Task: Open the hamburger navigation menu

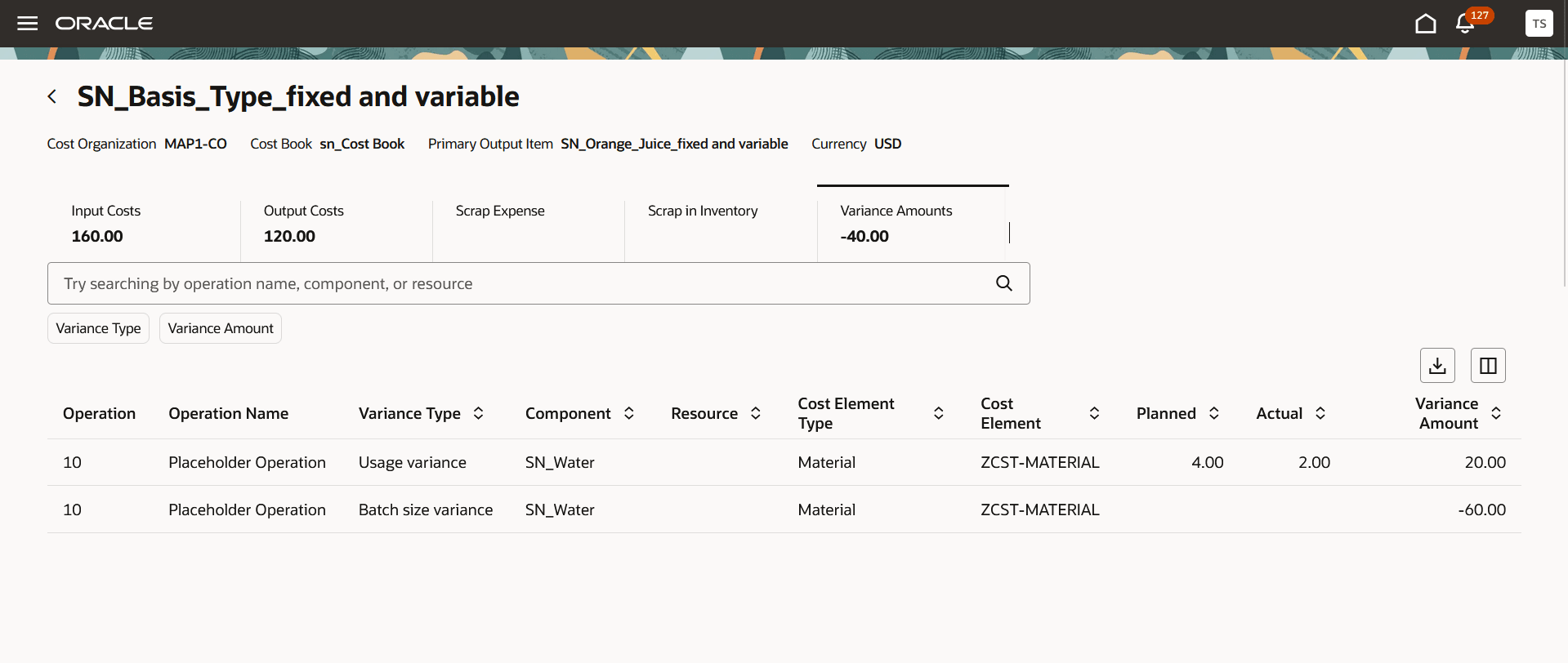Action: tap(28, 23)
